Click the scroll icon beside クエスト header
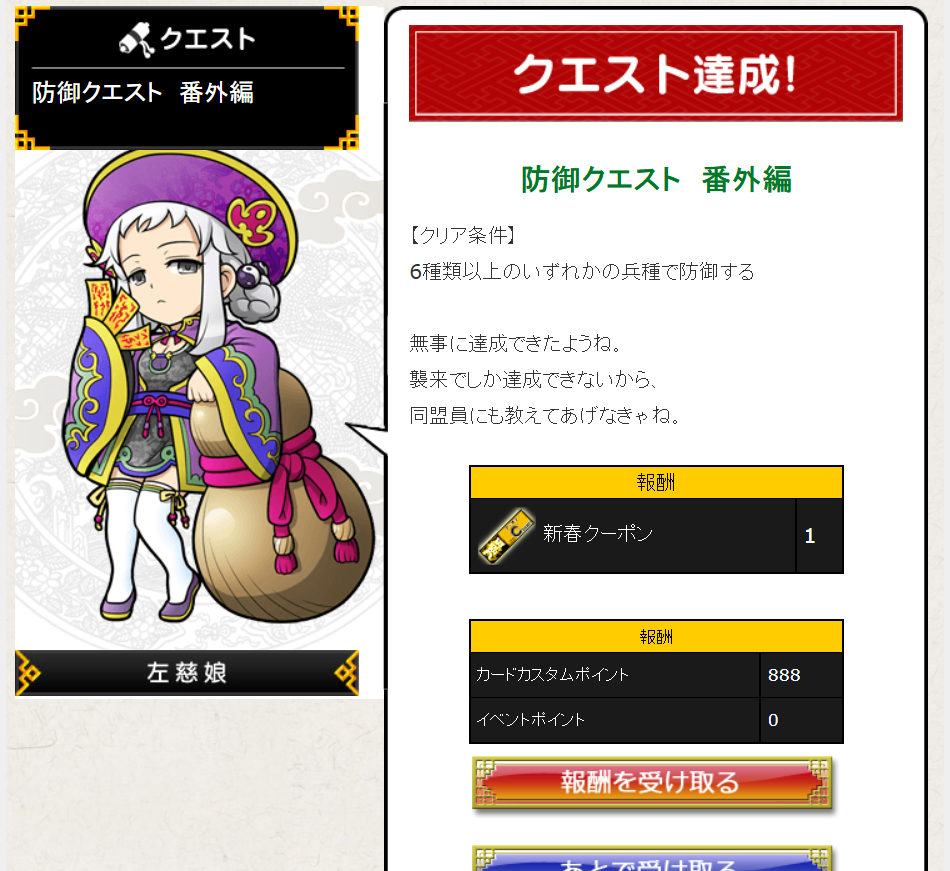Screen dimensions: 950x871 point(137,40)
